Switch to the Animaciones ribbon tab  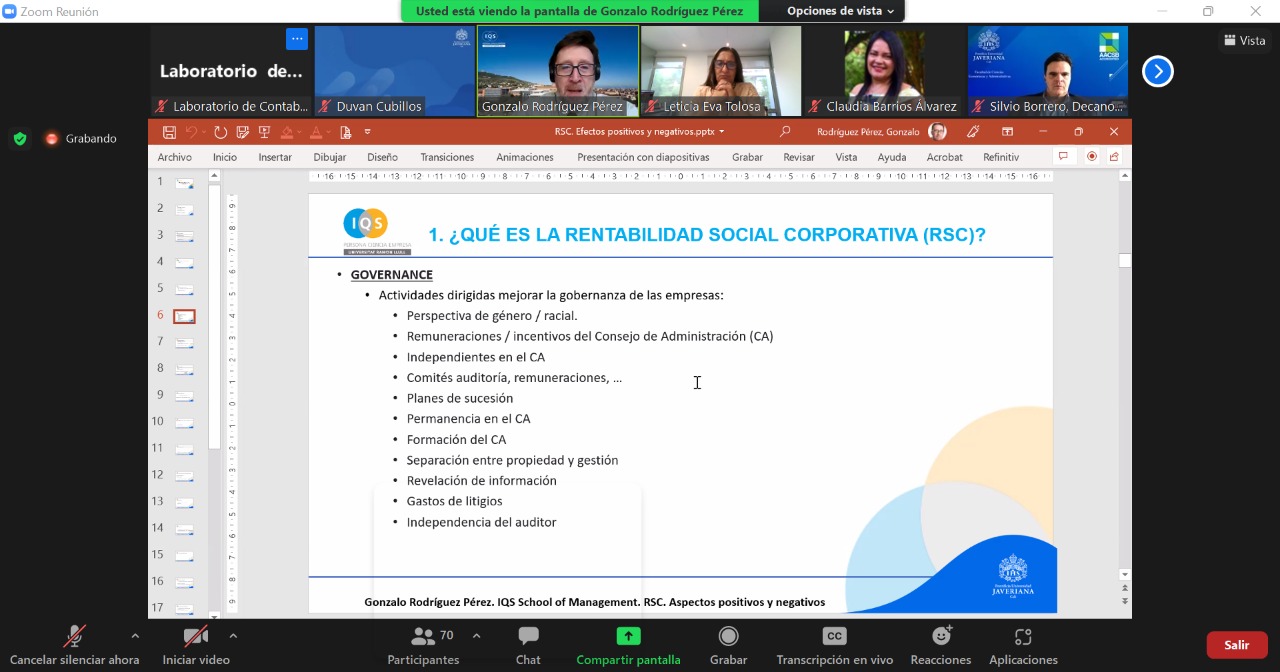pyautogui.click(x=524, y=157)
